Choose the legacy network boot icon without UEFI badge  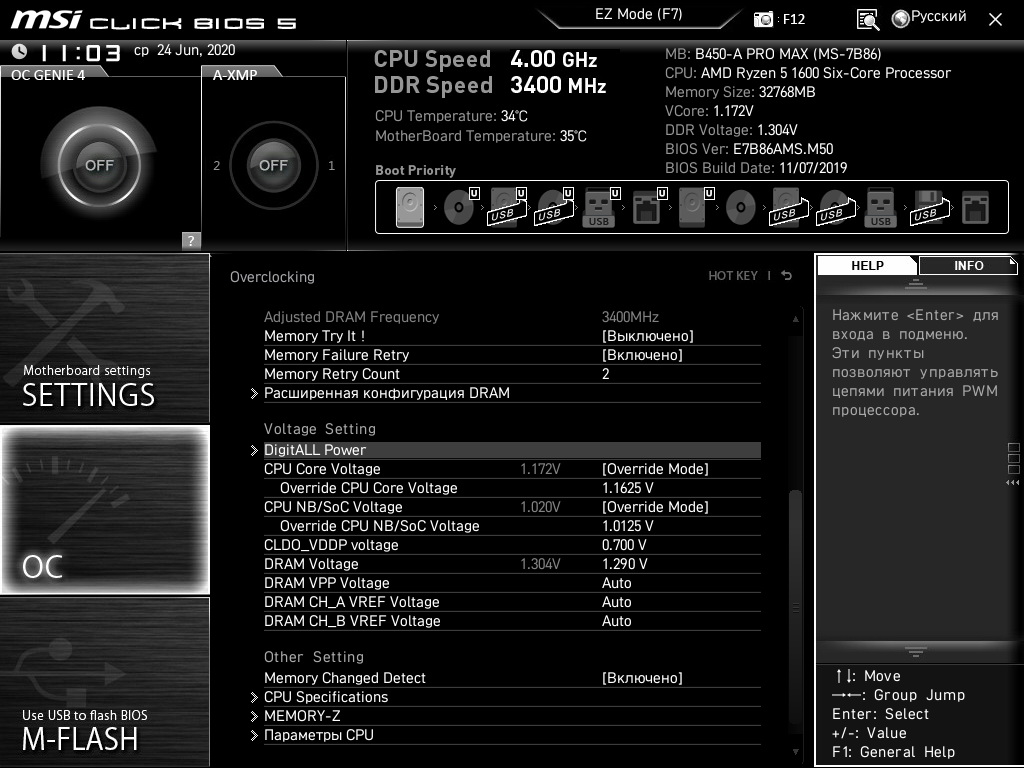click(975, 208)
